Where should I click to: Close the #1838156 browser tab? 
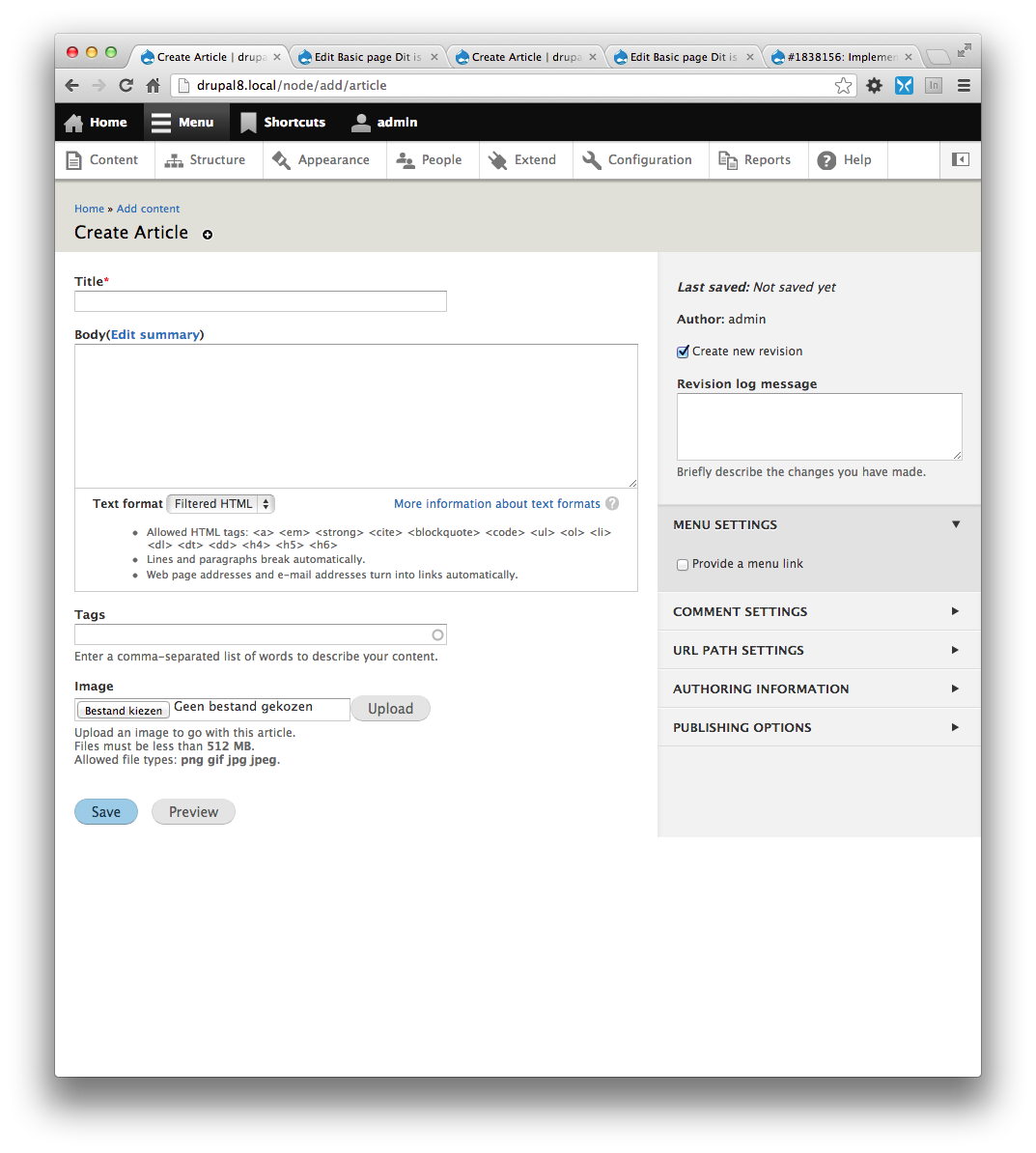click(x=908, y=57)
